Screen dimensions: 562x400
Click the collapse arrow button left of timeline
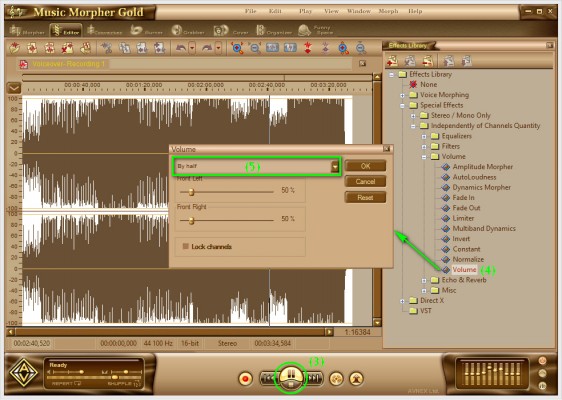14,88
